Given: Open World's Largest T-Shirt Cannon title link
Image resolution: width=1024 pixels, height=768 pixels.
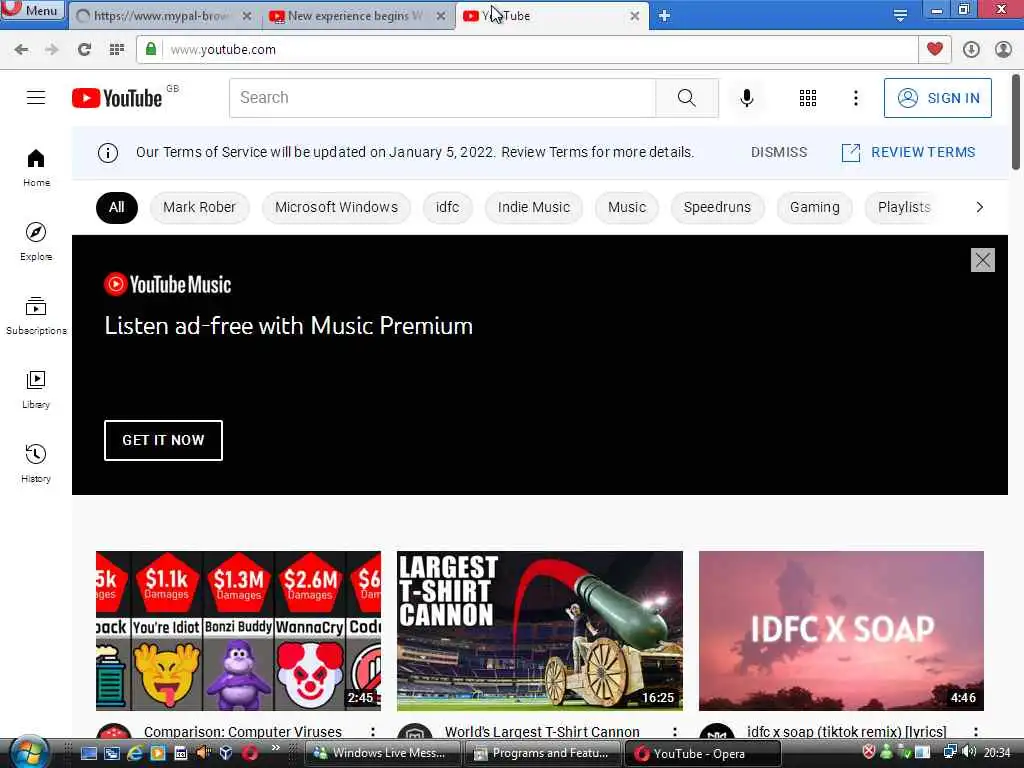Looking at the screenshot, I should coord(542,732).
